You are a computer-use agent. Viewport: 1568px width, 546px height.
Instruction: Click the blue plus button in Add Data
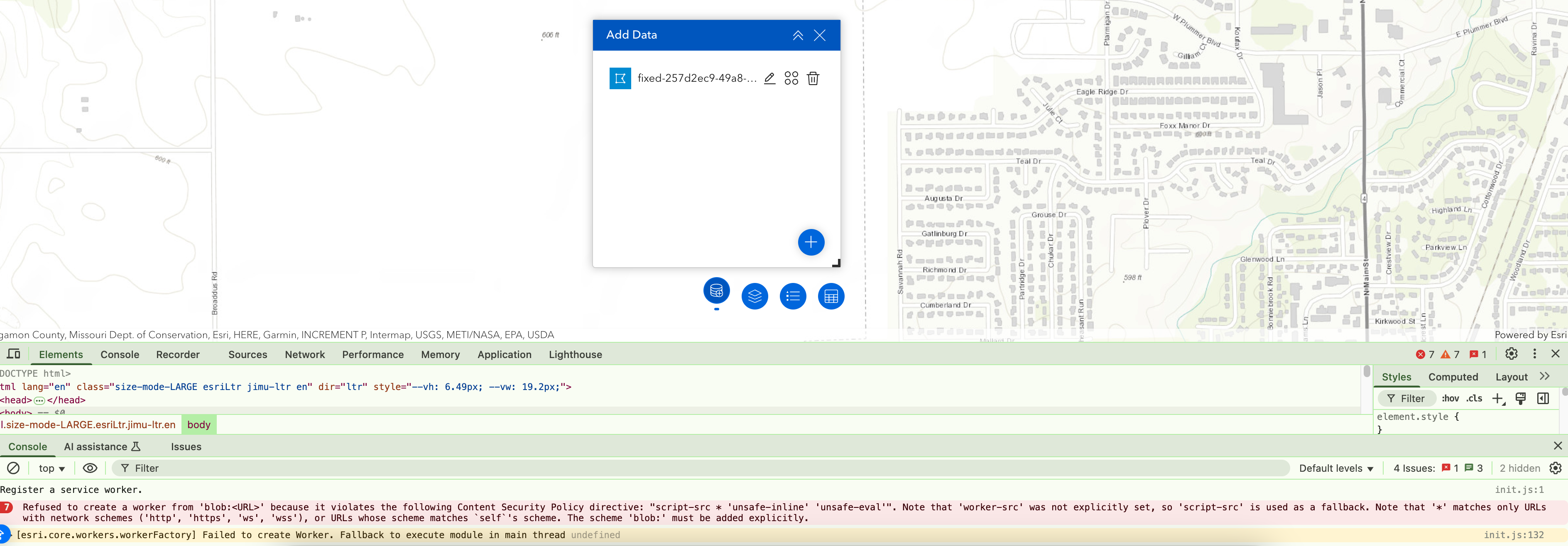[x=810, y=242]
